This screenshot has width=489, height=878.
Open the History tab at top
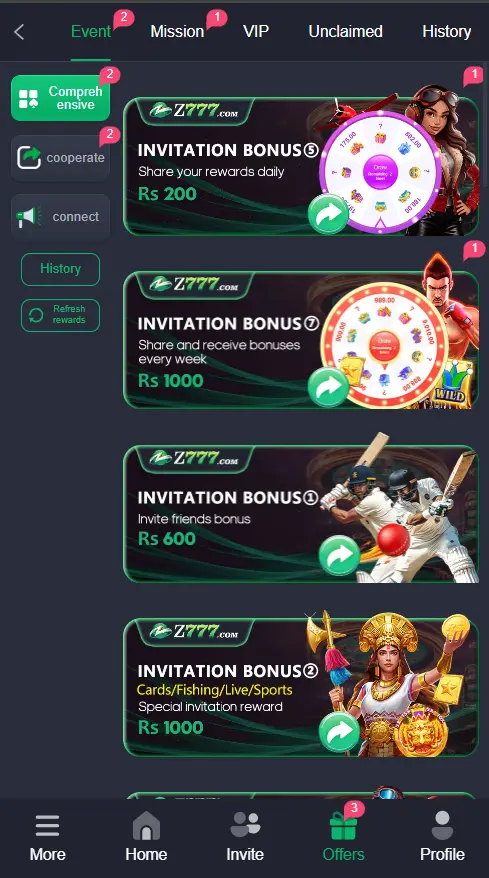click(x=446, y=31)
